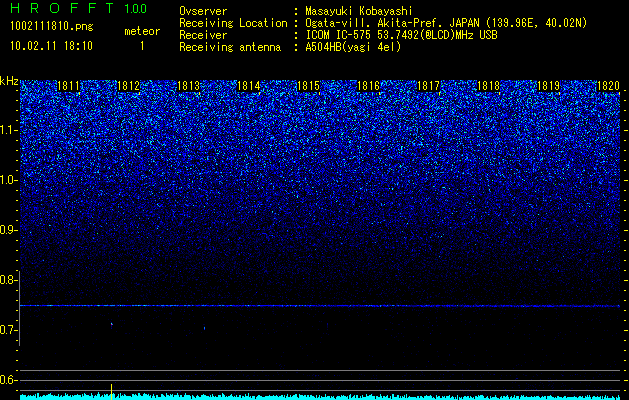Click the 1812 time marker
This screenshot has width=629, height=400.
pyautogui.click(x=128, y=86)
